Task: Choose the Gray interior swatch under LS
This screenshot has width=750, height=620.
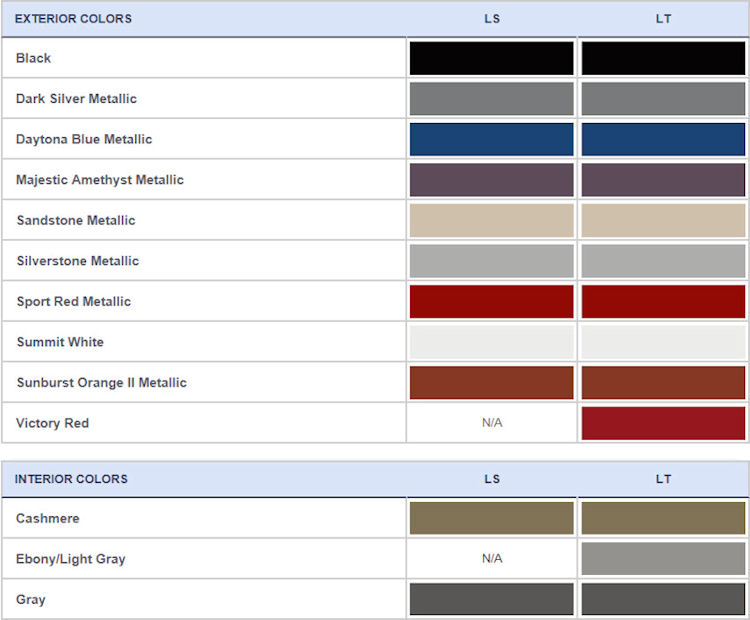Action: tap(491, 599)
